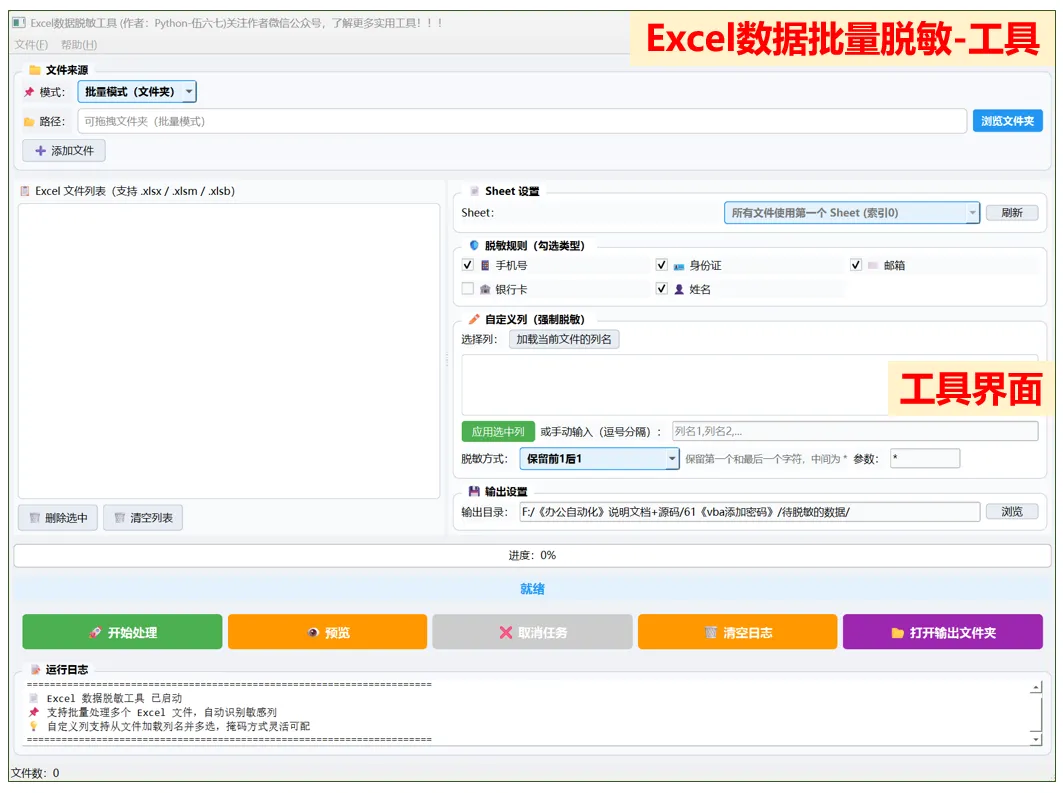
Task: Click the 文件数: 0 status bar text
Action: point(35,773)
